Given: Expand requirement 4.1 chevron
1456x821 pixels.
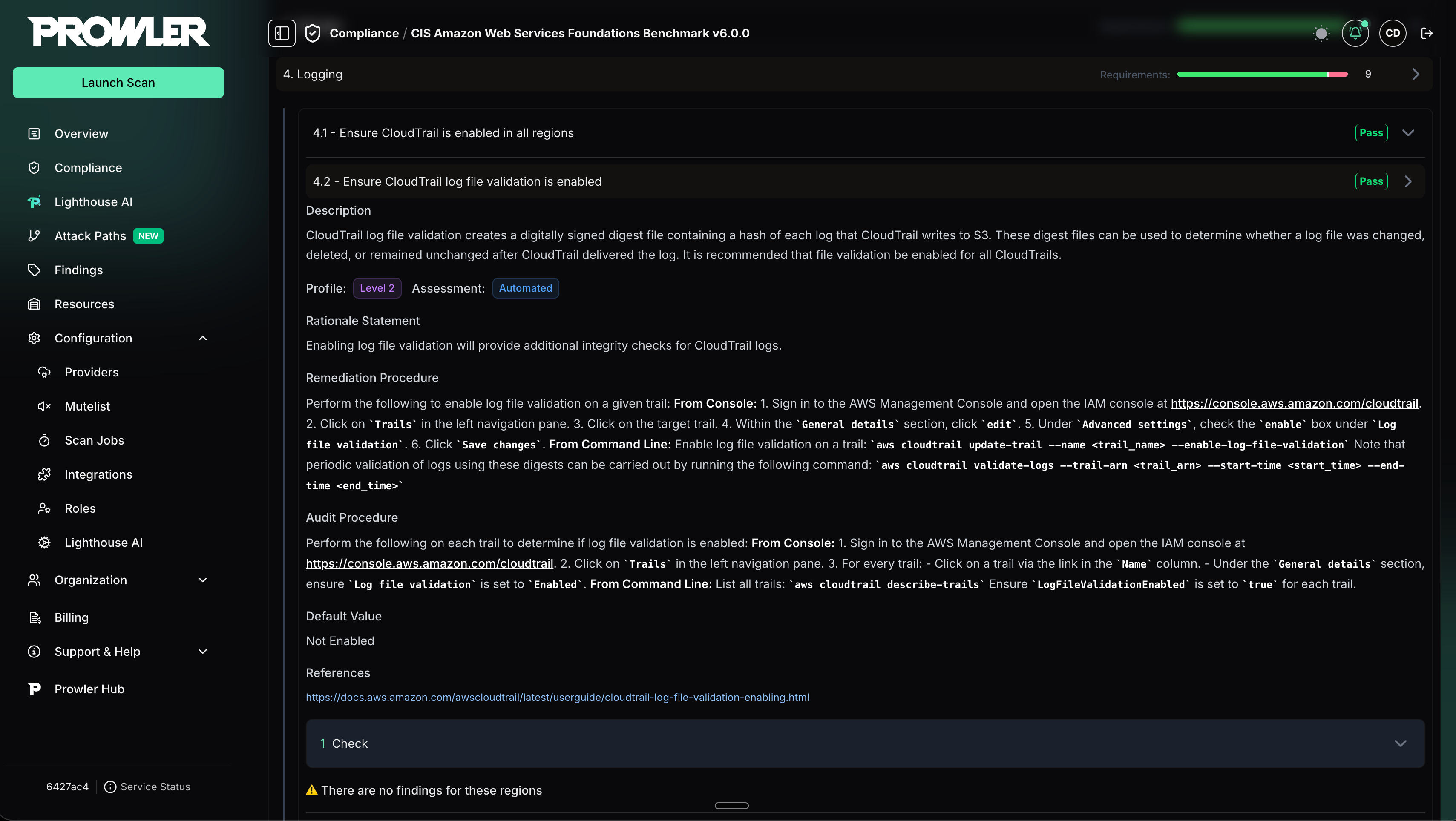Looking at the screenshot, I should click(1408, 133).
